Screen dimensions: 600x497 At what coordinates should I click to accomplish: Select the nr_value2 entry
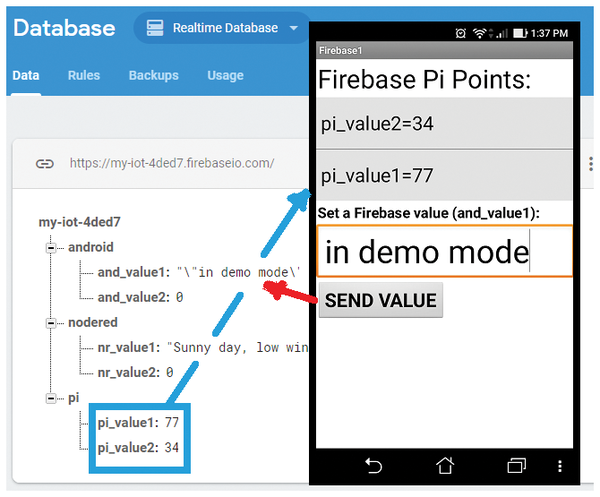tap(135, 372)
